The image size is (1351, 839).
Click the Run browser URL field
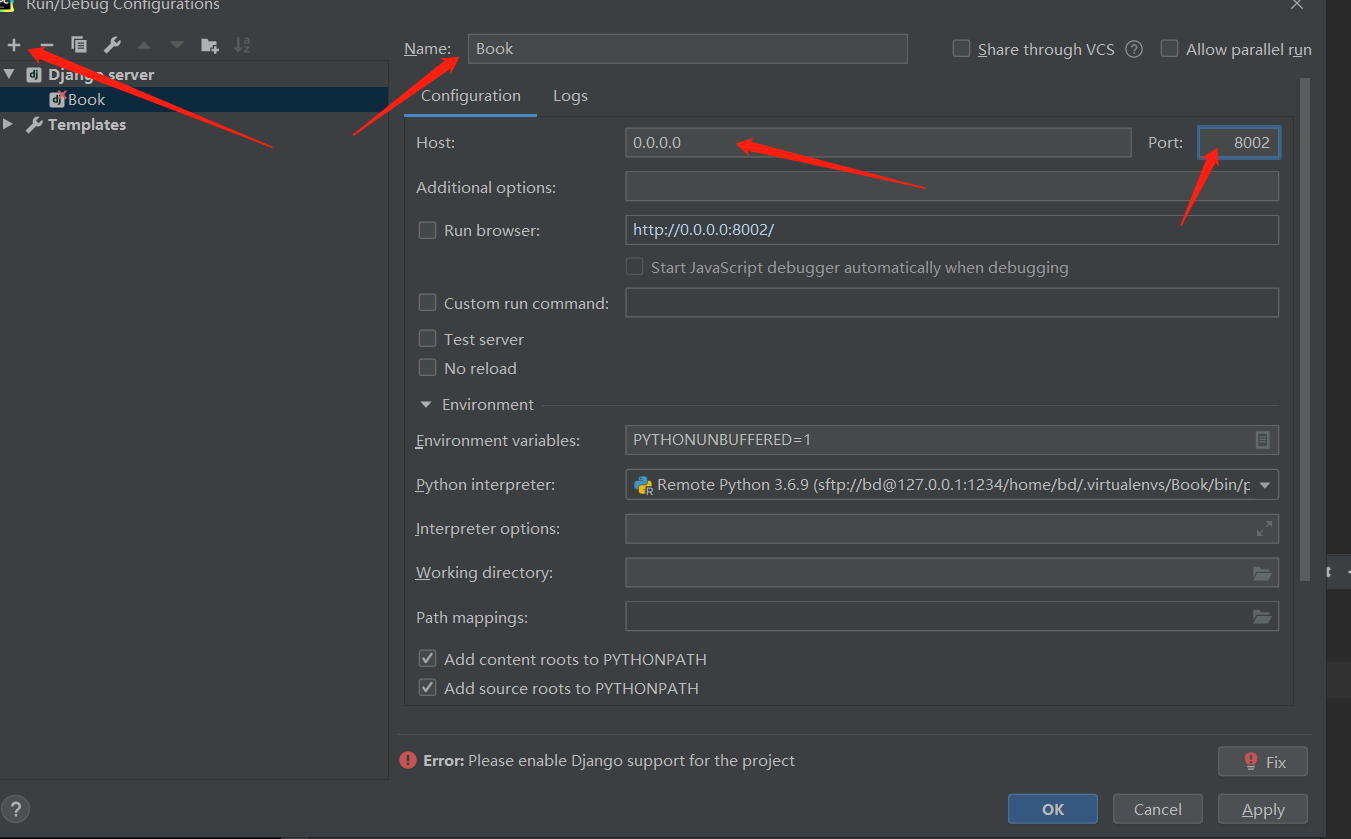coord(952,229)
